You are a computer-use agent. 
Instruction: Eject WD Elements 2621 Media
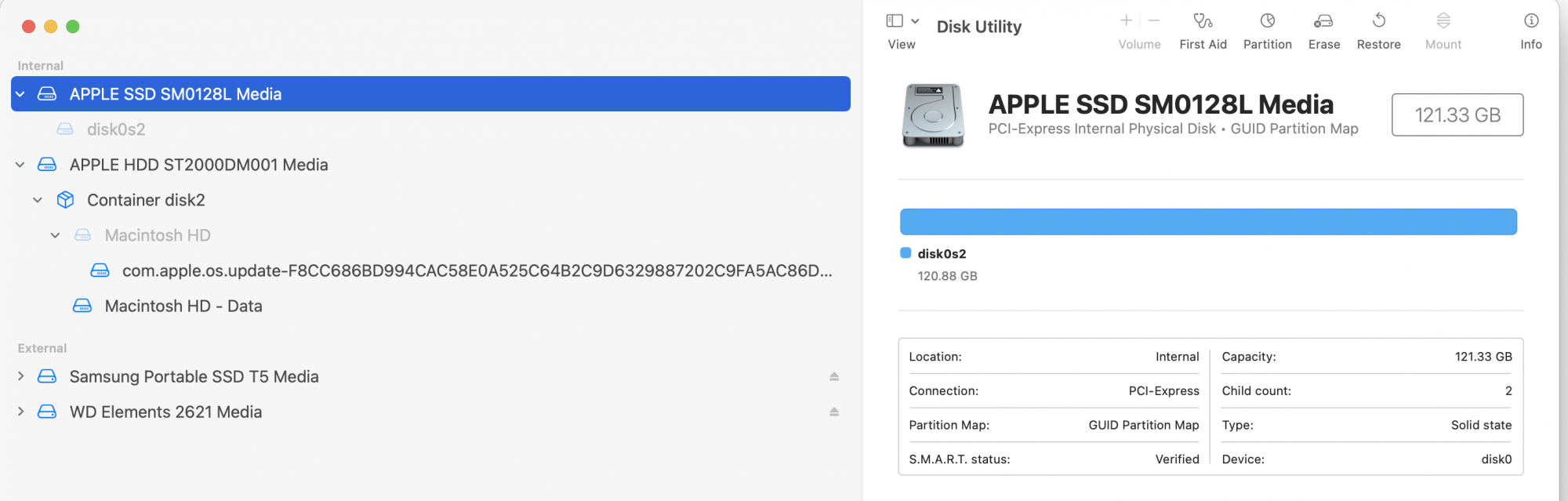[834, 412]
